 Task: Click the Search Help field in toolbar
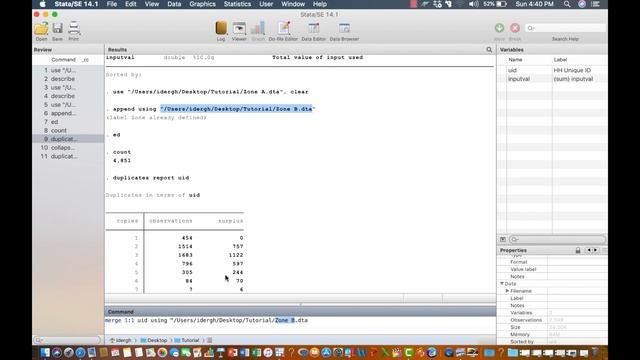(x=565, y=28)
